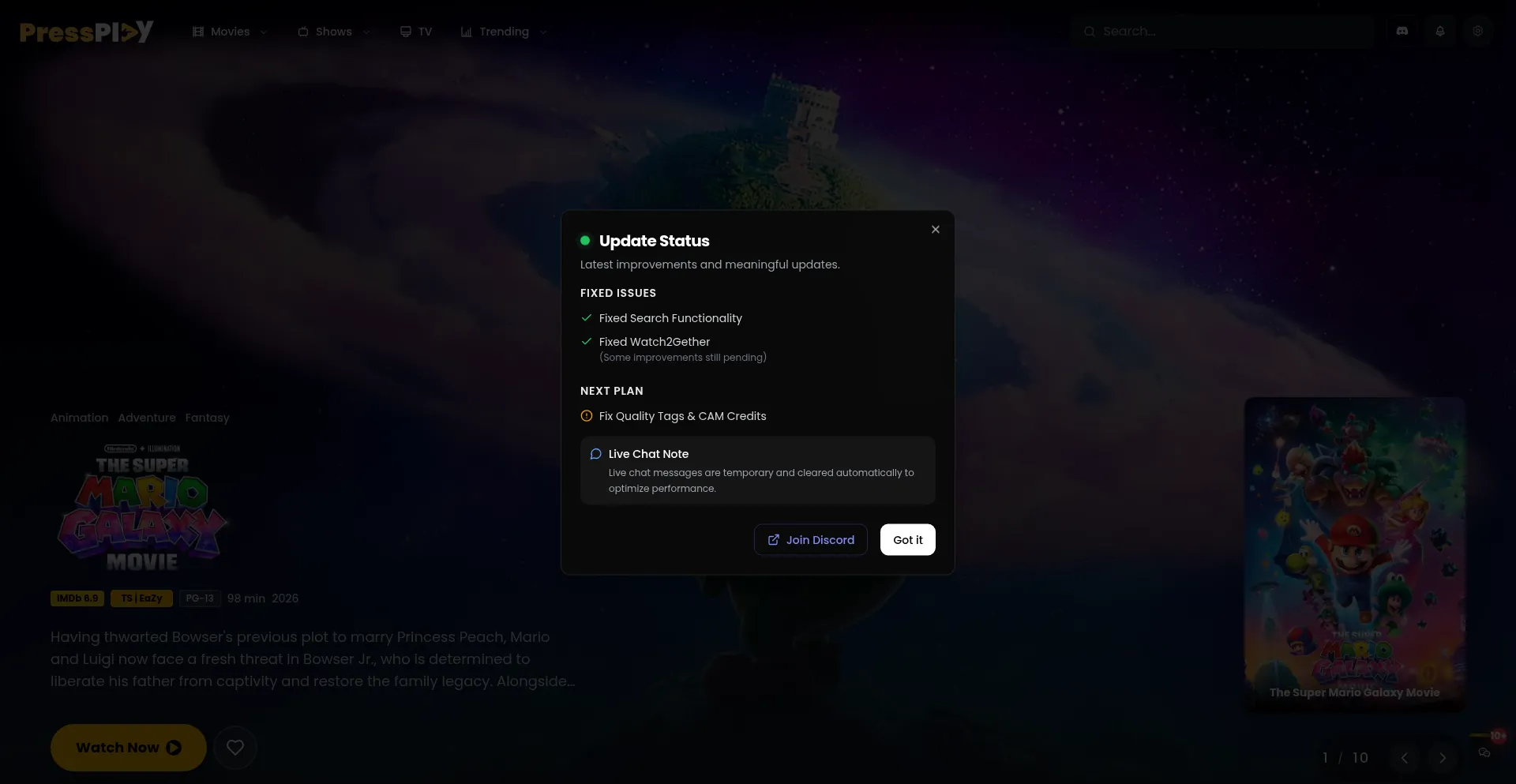
Task: Click the "FIXED ISSUES" section heading
Action: tap(618, 293)
